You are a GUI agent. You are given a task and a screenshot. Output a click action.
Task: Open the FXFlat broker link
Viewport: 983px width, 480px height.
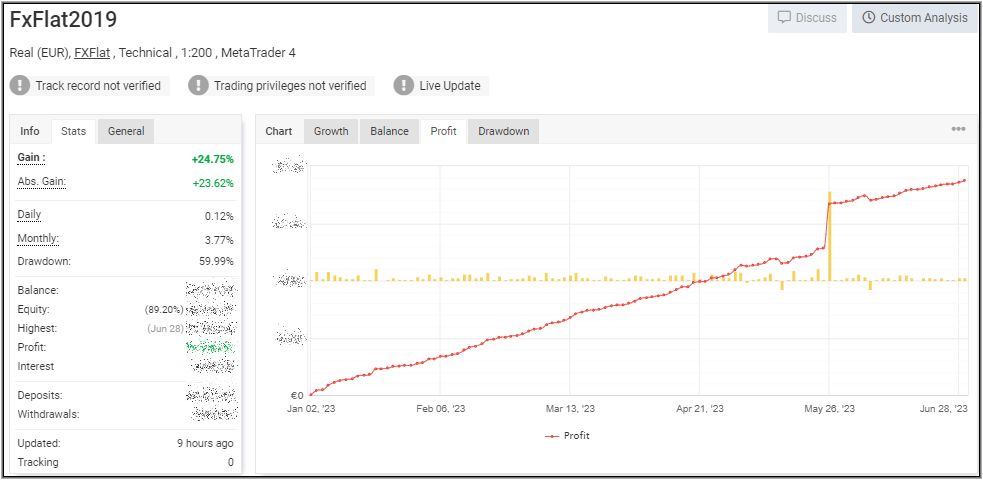[92, 53]
